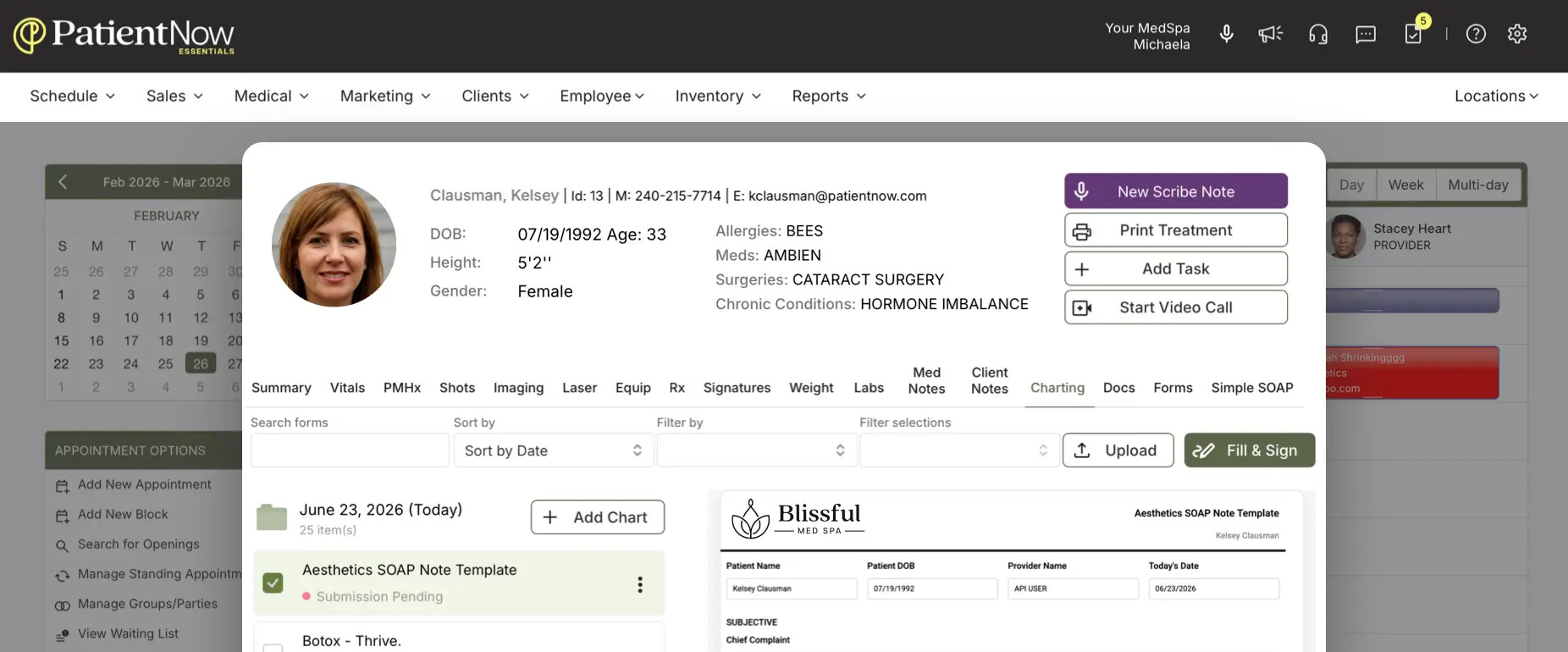This screenshot has height=652, width=1568.
Task: Click the Print Treatment button
Action: click(x=1176, y=230)
